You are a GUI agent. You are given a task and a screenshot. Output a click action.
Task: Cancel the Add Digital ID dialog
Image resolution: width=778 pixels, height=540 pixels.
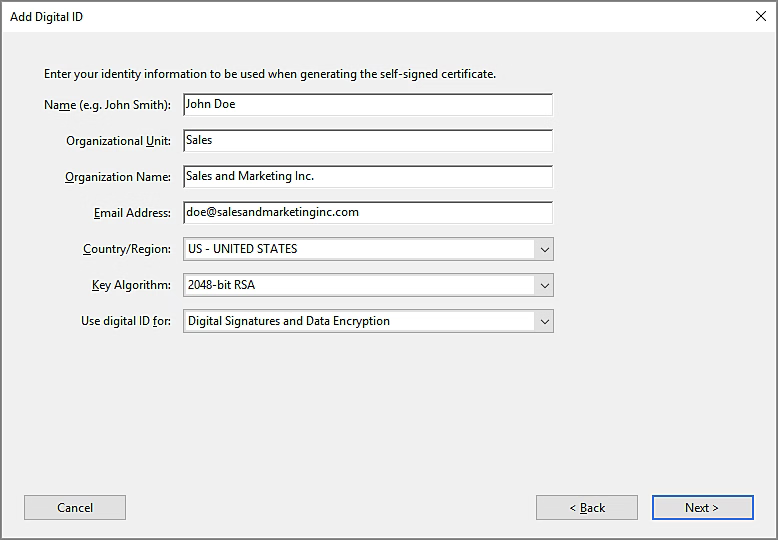[75, 507]
